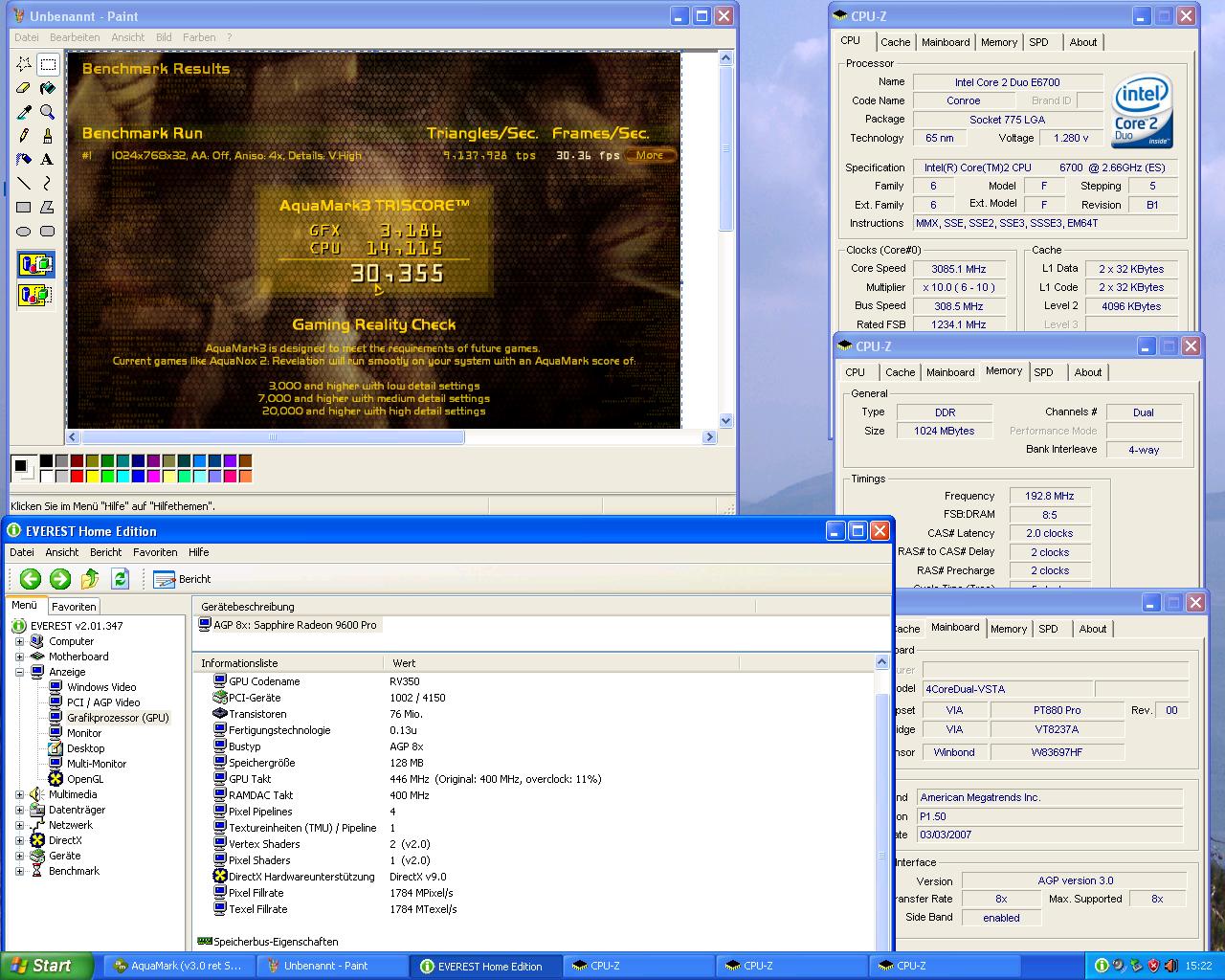
Task: Expand the Computer node in EVEREST
Action: click(x=19, y=641)
